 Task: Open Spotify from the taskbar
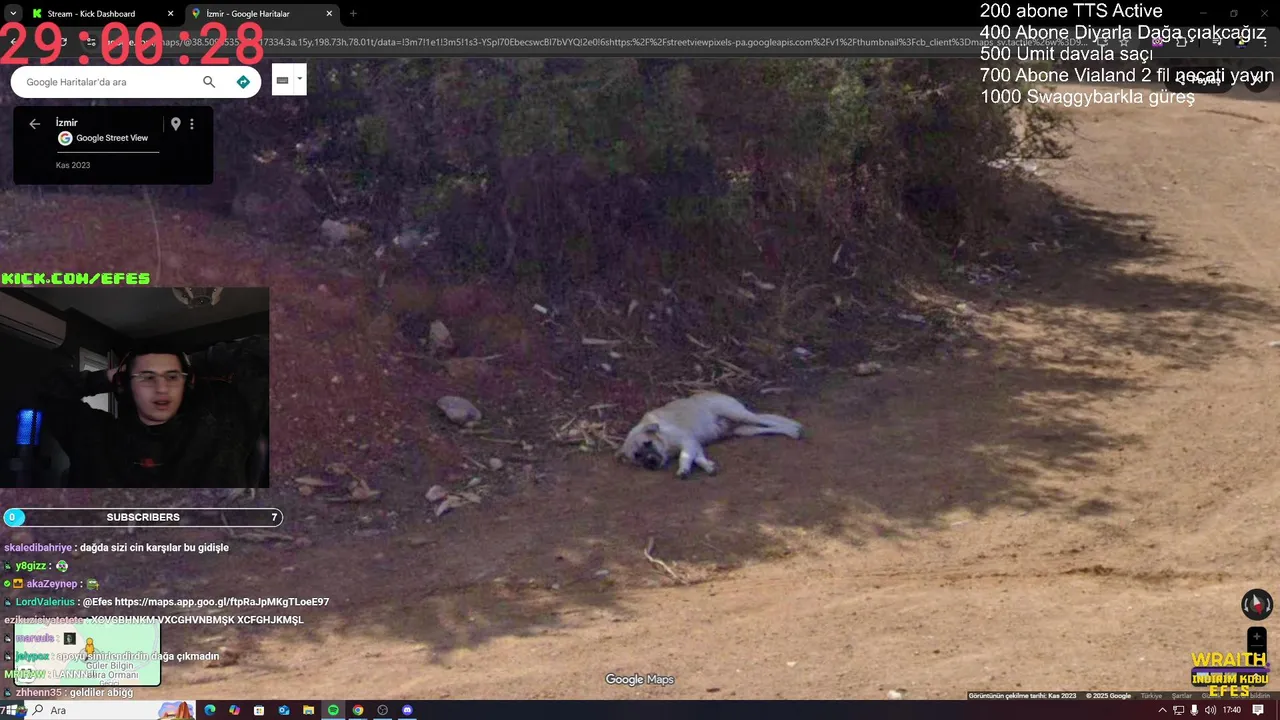click(x=333, y=710)
